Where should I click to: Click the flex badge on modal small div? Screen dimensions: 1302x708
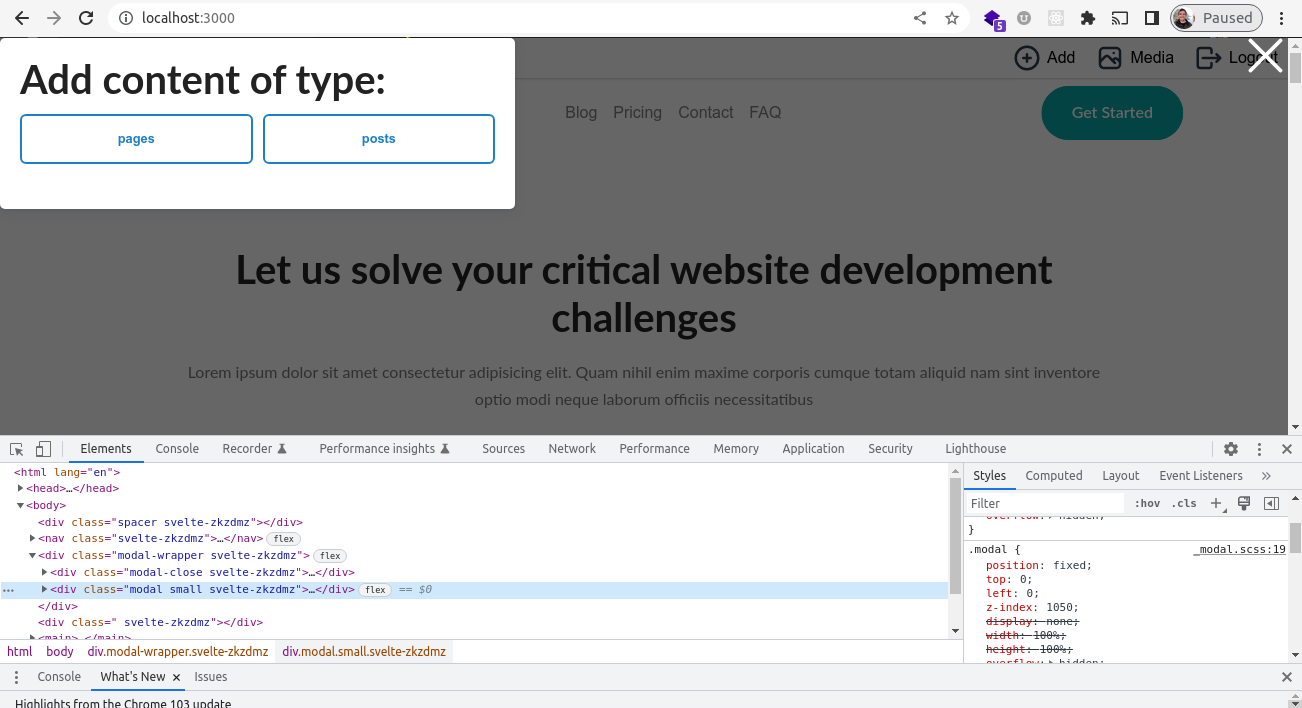click(375, 590)
